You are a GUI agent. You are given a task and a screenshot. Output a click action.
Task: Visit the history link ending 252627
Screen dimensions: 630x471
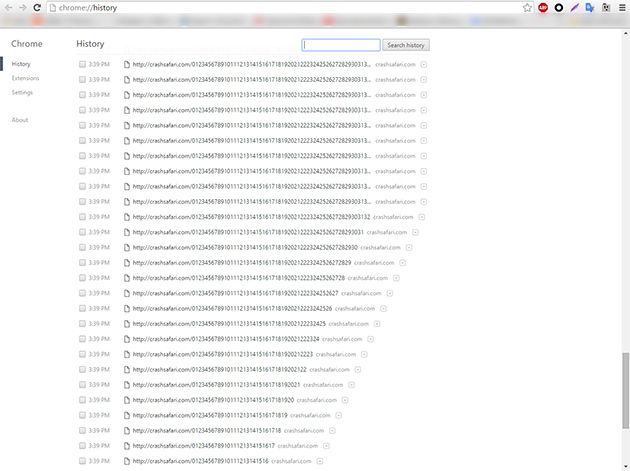[x=235, y=293]
